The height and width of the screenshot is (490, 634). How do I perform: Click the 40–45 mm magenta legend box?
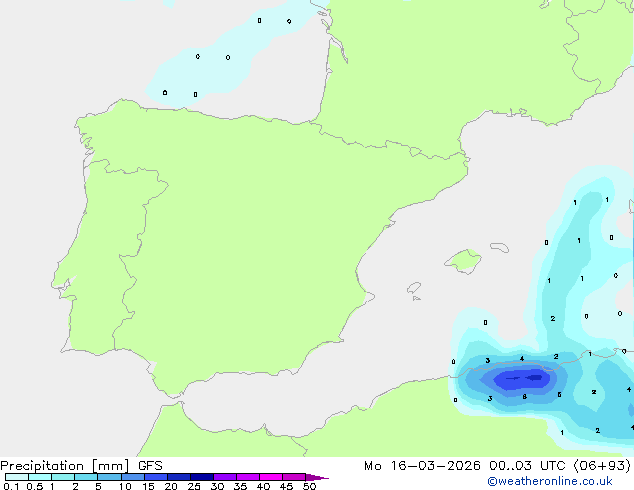[271, 477]
